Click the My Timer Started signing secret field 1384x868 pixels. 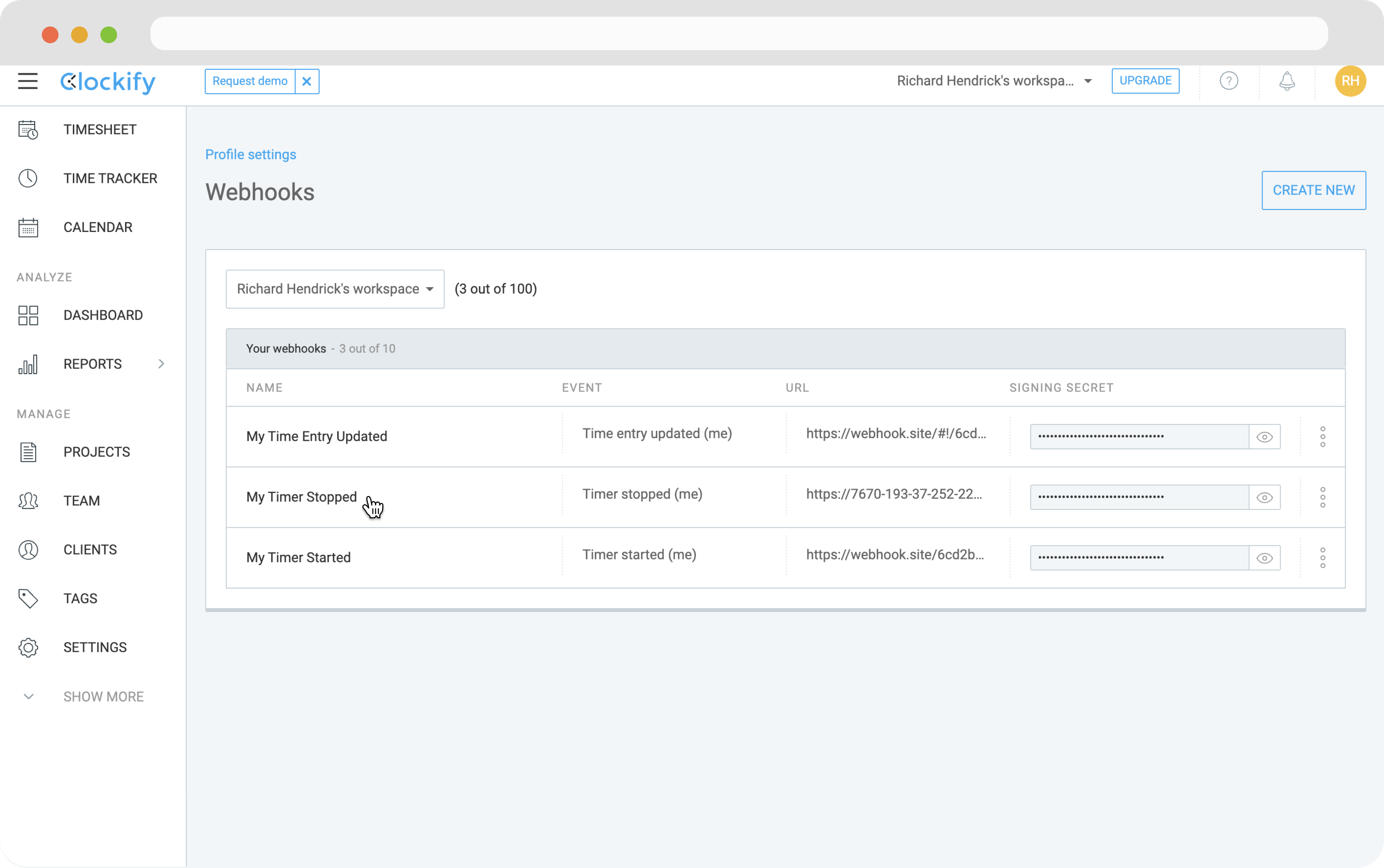(x=1139, y=558)
